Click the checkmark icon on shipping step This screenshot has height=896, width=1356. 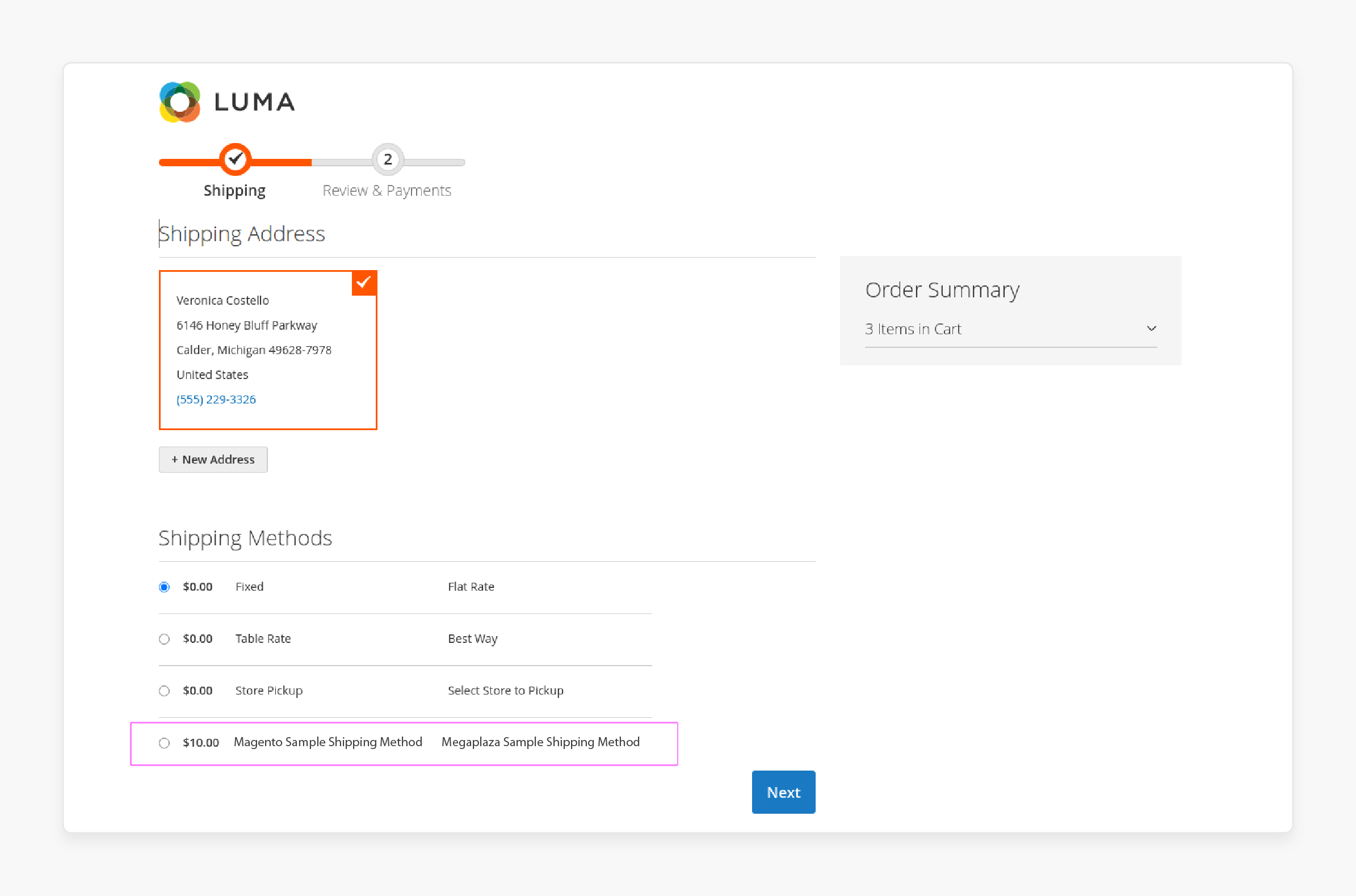click(x=233, y=159)
